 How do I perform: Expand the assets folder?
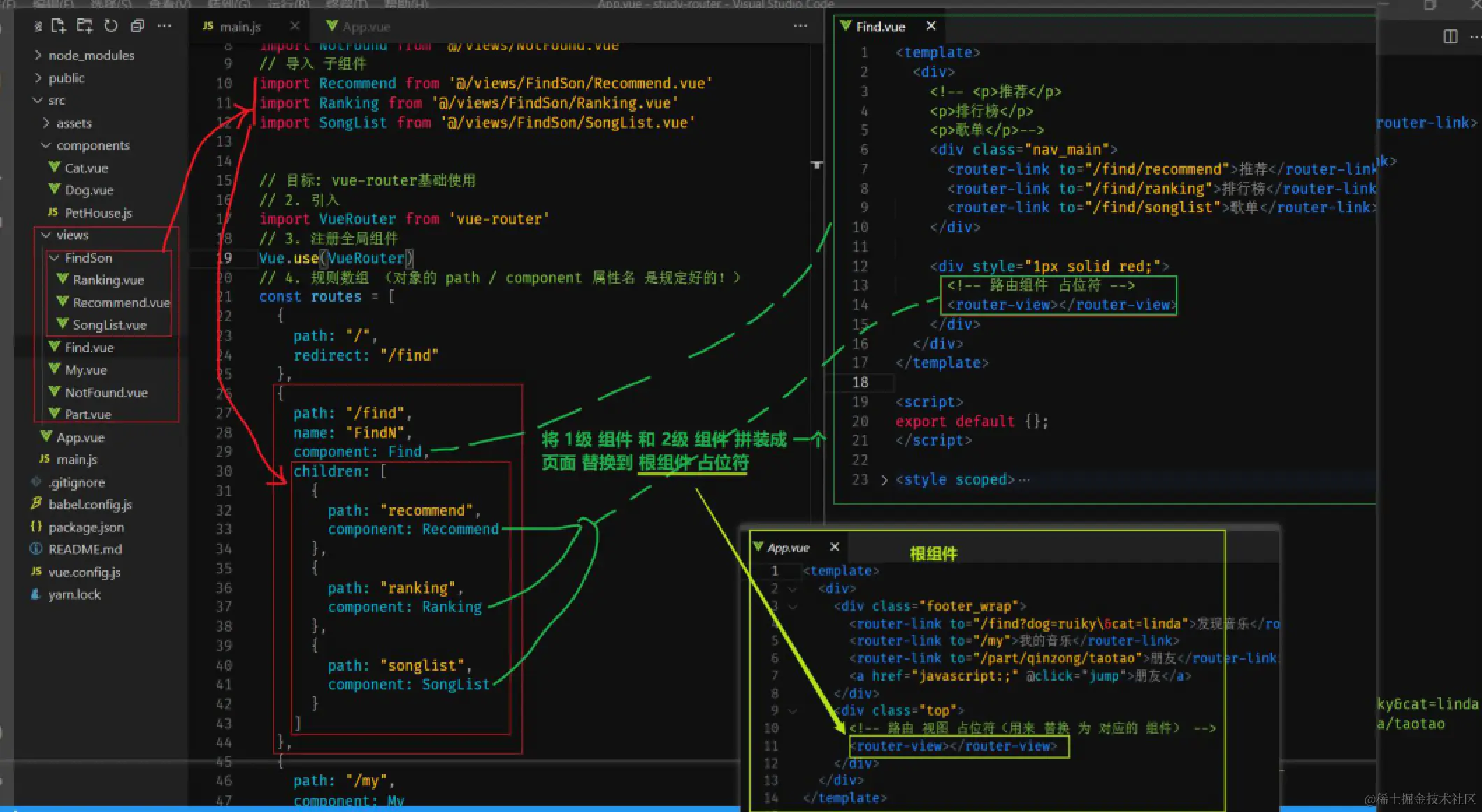point(73,123)
